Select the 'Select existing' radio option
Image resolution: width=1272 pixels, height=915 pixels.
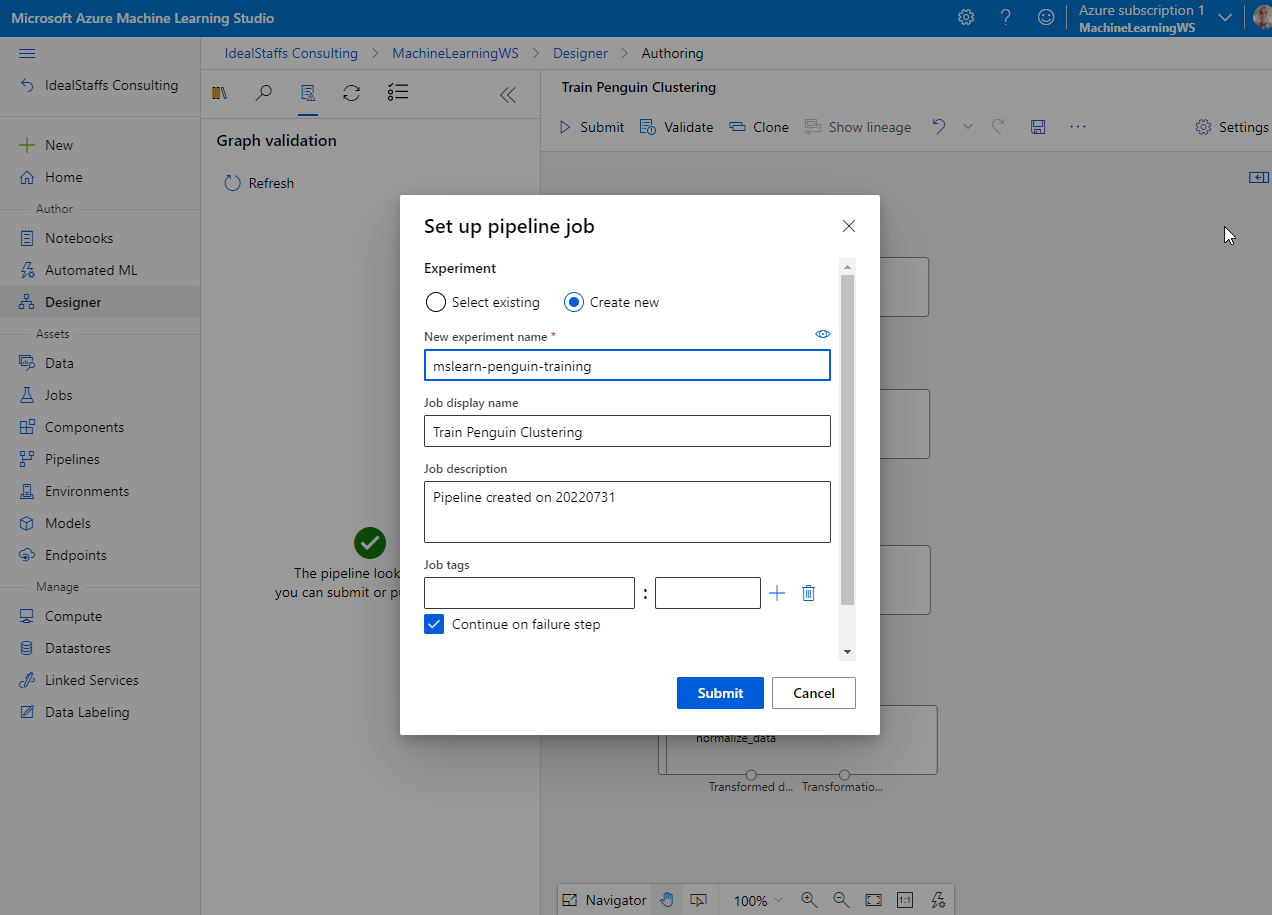(x=436, y=302)
